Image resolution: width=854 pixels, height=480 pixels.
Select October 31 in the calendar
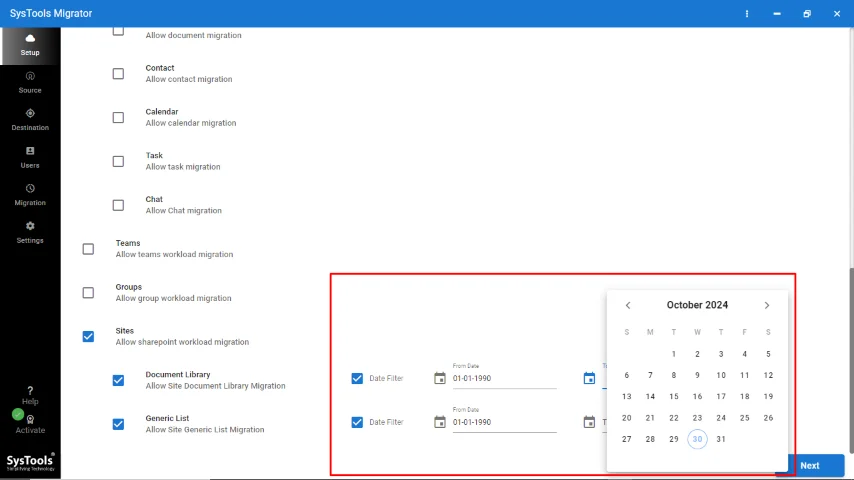(x=721, y=439)
